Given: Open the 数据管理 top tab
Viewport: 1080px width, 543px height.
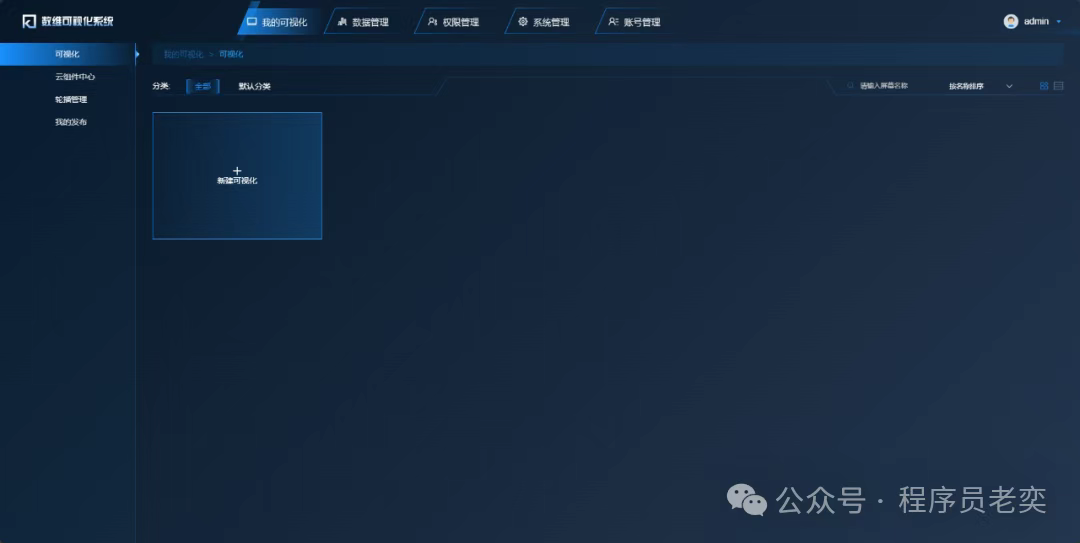Looking at the screenshot, I should click(364, 22).
